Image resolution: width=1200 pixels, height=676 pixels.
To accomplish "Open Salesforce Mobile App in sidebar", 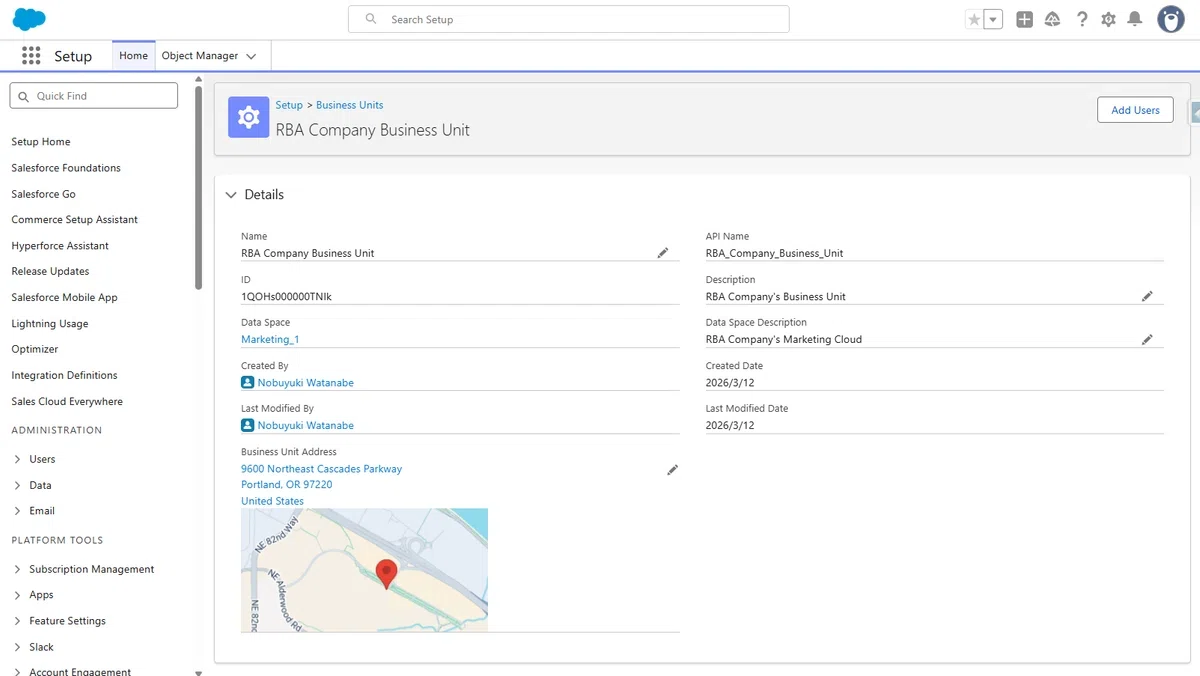I will tap(65, 298).
